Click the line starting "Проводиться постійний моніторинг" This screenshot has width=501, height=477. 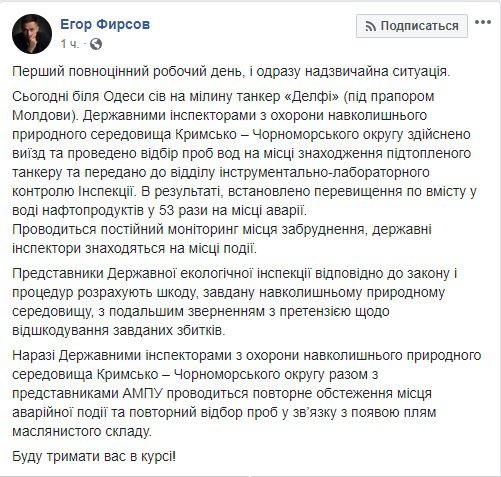pos(222,230)
